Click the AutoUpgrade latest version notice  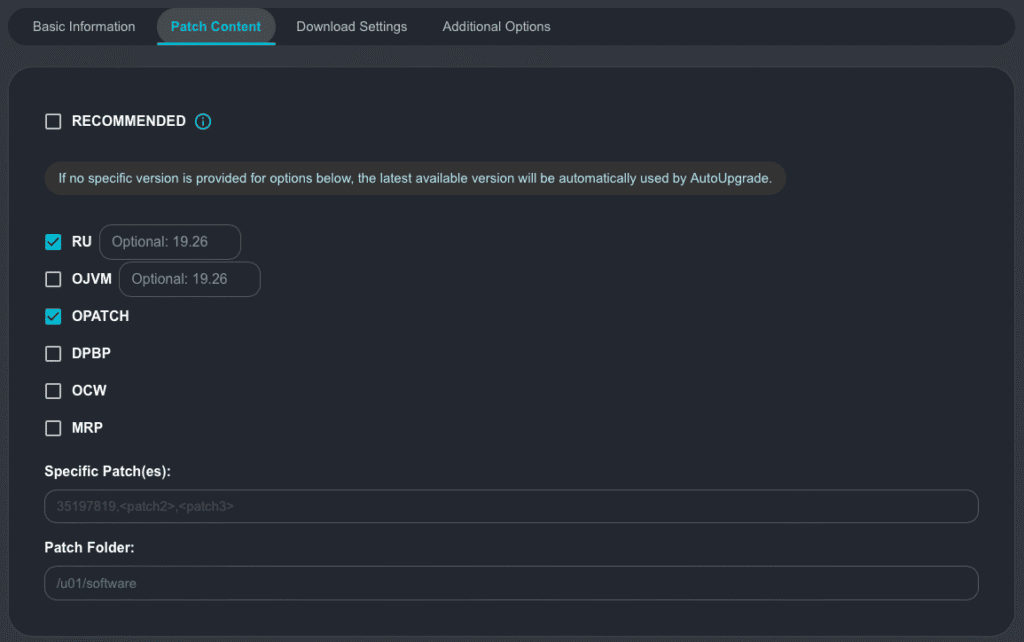pyautogui.click(x=415, y=179)
